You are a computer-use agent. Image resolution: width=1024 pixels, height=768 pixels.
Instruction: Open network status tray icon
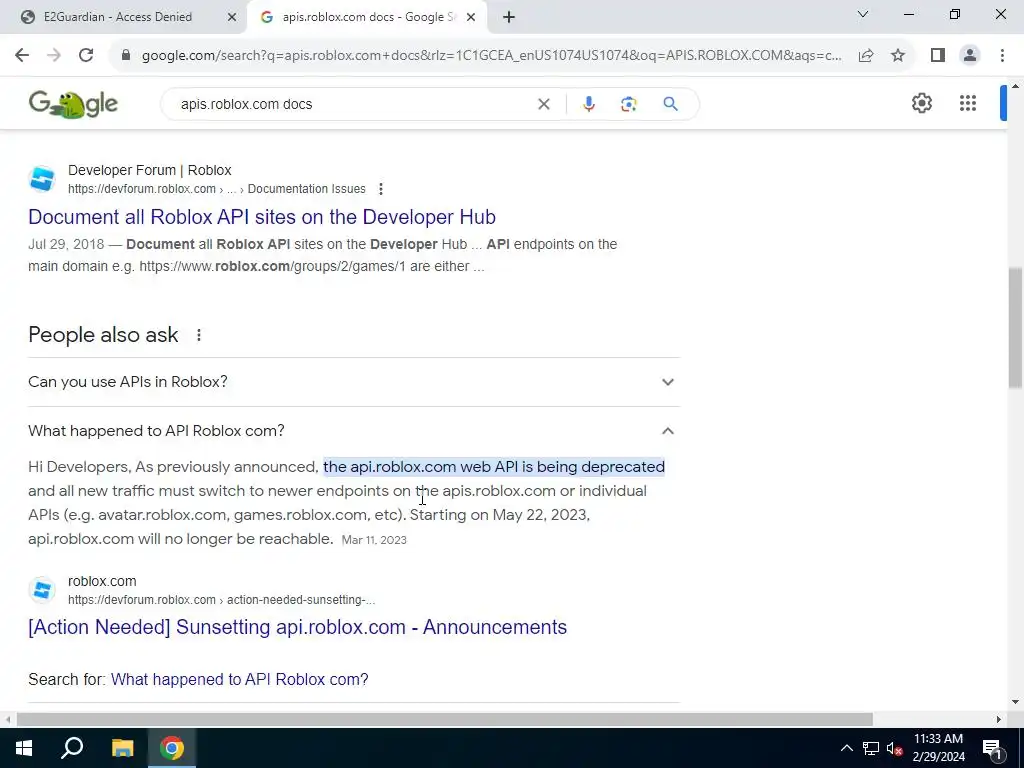[871, 748]
